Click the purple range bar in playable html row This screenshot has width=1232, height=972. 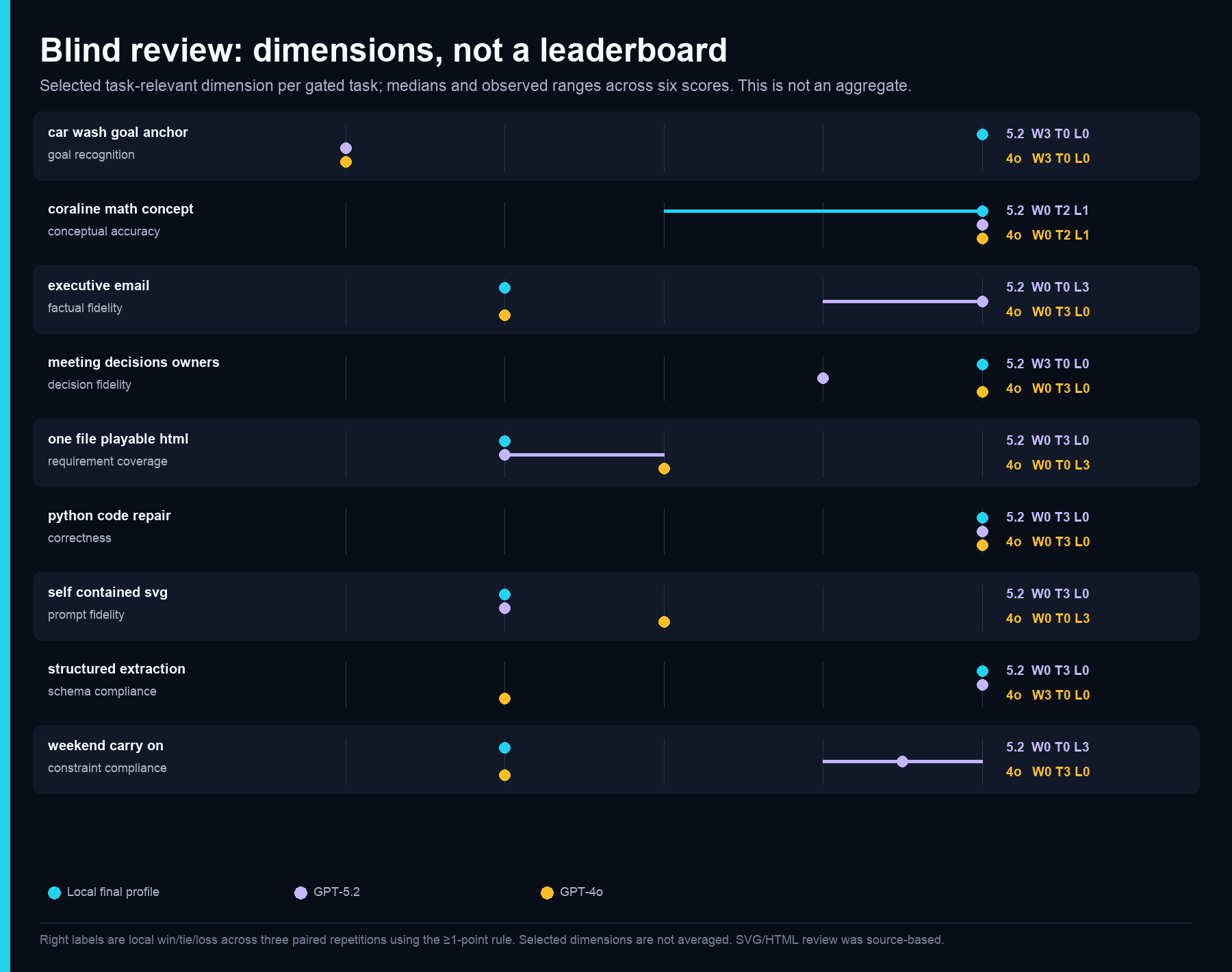click(x=584, y=455)
